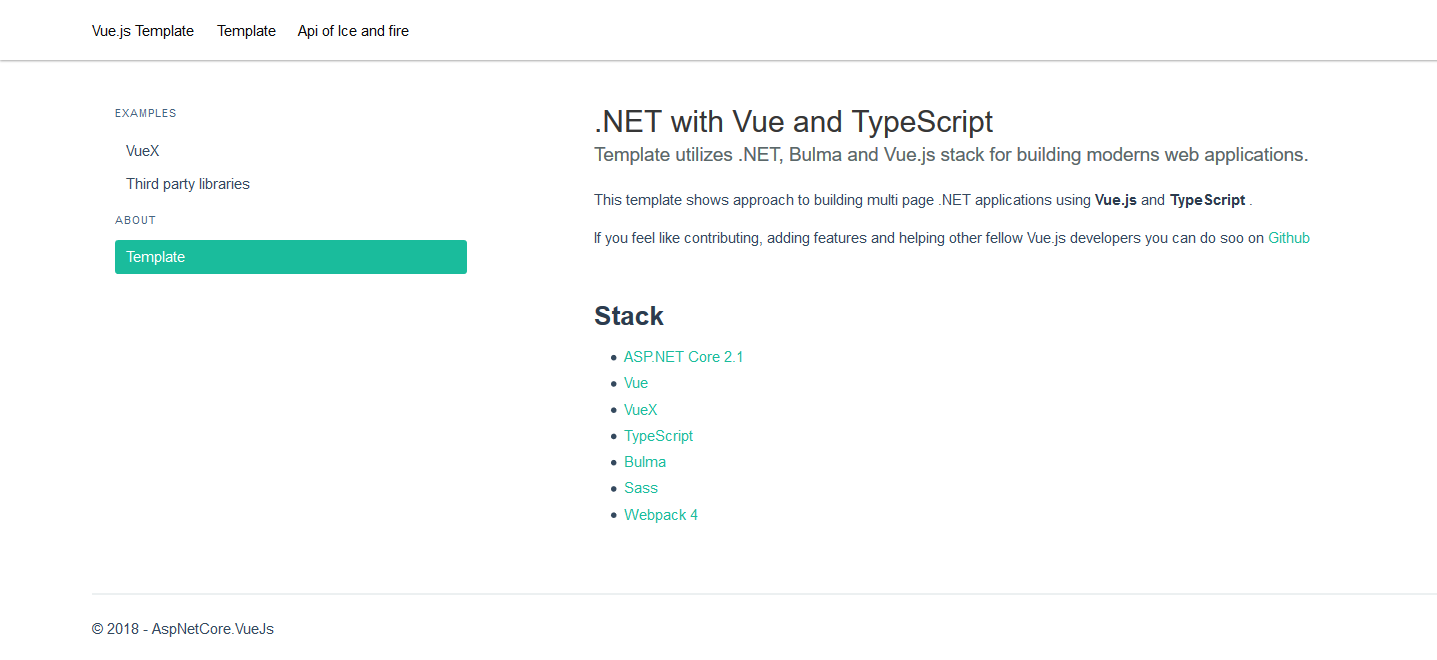This screenshot has width=1437, height=660.
Task: Click the Stack section heading
Action: tap(629, 316)
